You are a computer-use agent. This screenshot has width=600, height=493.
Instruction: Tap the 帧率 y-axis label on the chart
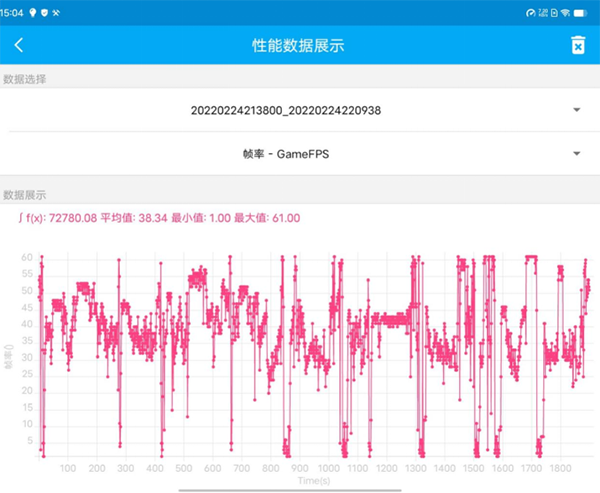tap(9, 356)
